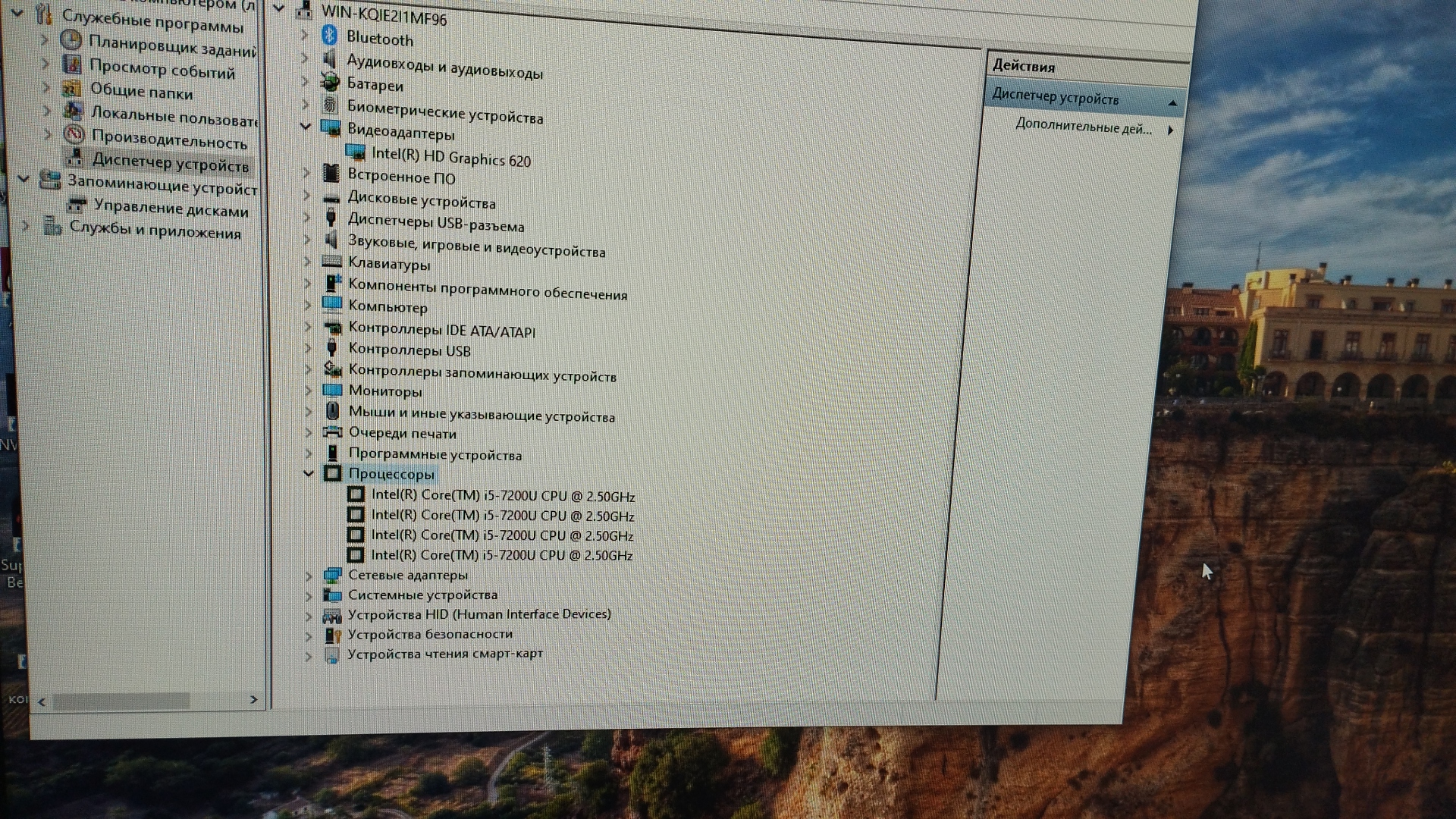
Task: Select Intel(R) HD Graphics 620 device
Action: tap(450, 158)
